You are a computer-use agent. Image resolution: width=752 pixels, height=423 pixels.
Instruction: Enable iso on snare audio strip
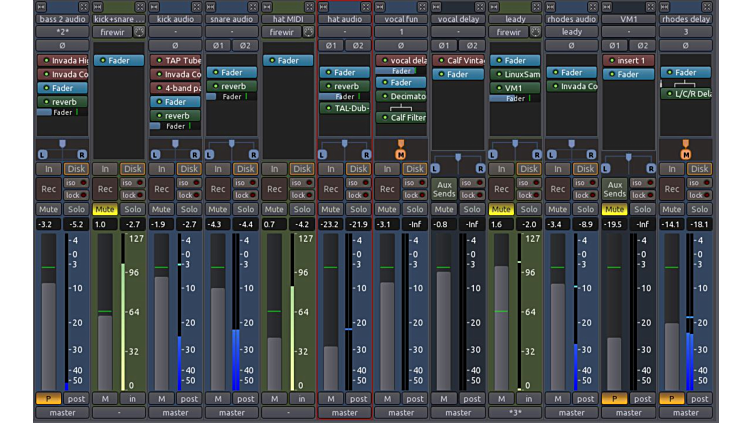[245, 183]
